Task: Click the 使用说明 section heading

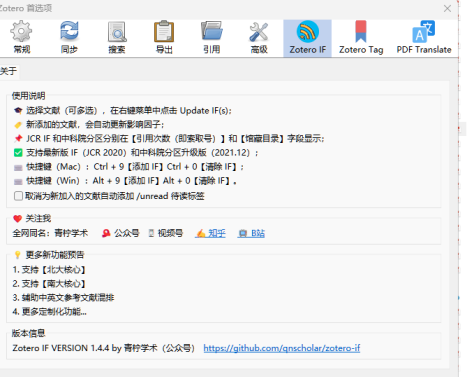Action: pos(28,96)
